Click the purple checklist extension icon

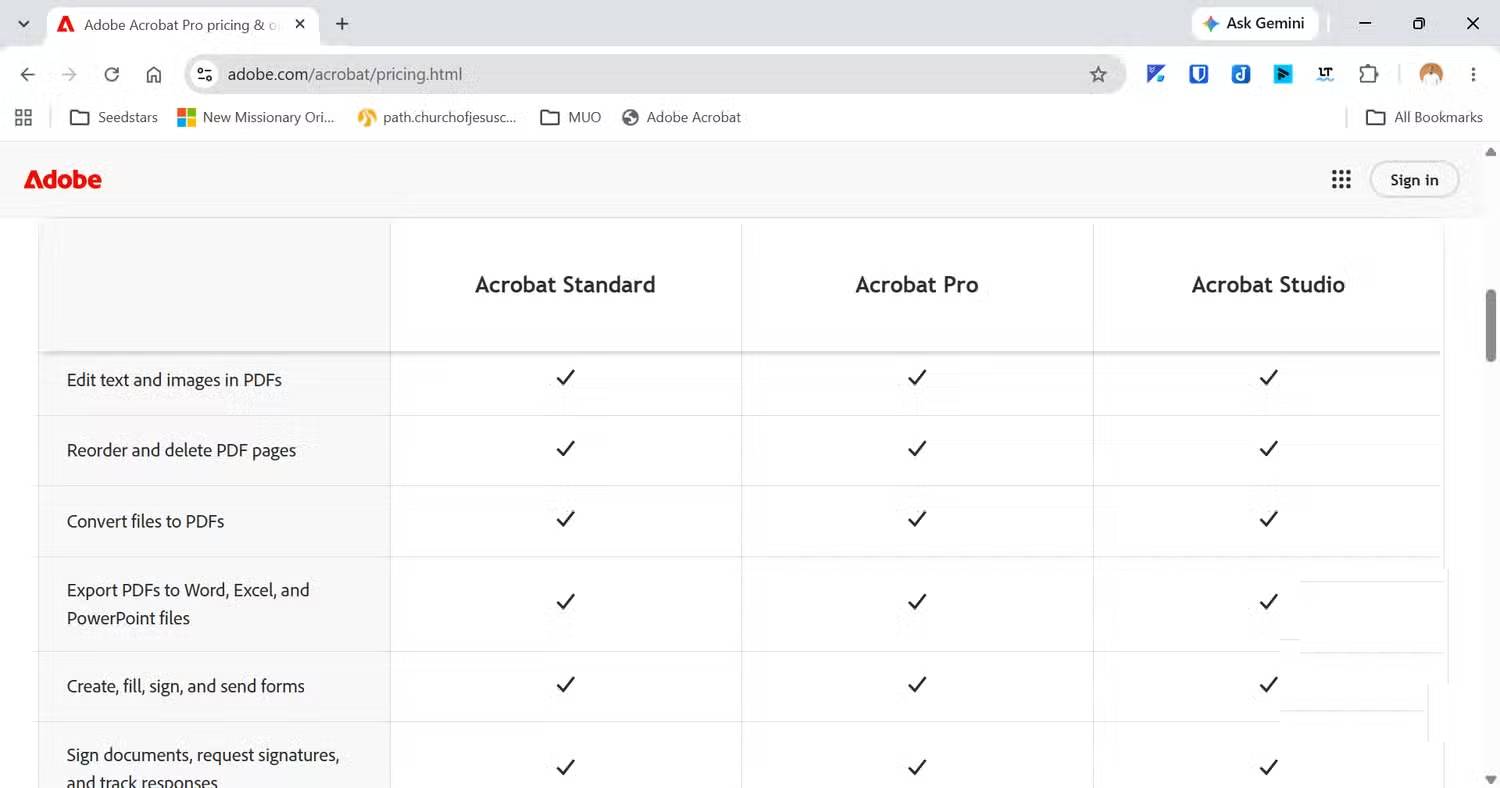tap(1157, 74)
